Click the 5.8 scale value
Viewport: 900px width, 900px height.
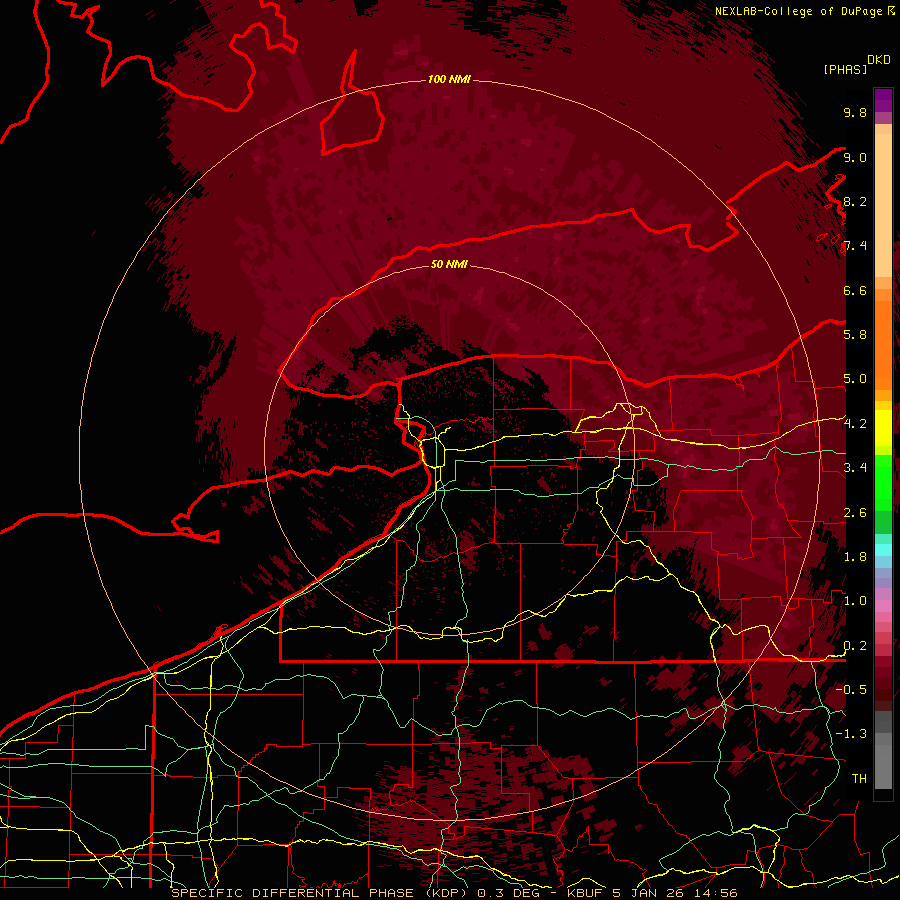(855, 335)
